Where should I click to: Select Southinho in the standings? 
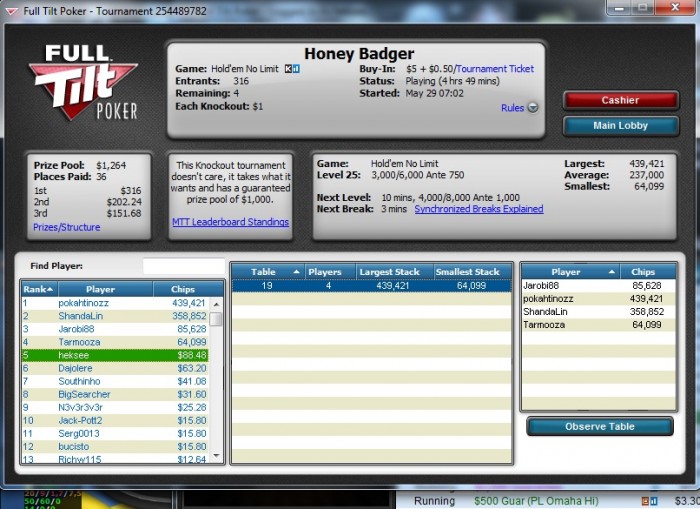tap(115, 381)
